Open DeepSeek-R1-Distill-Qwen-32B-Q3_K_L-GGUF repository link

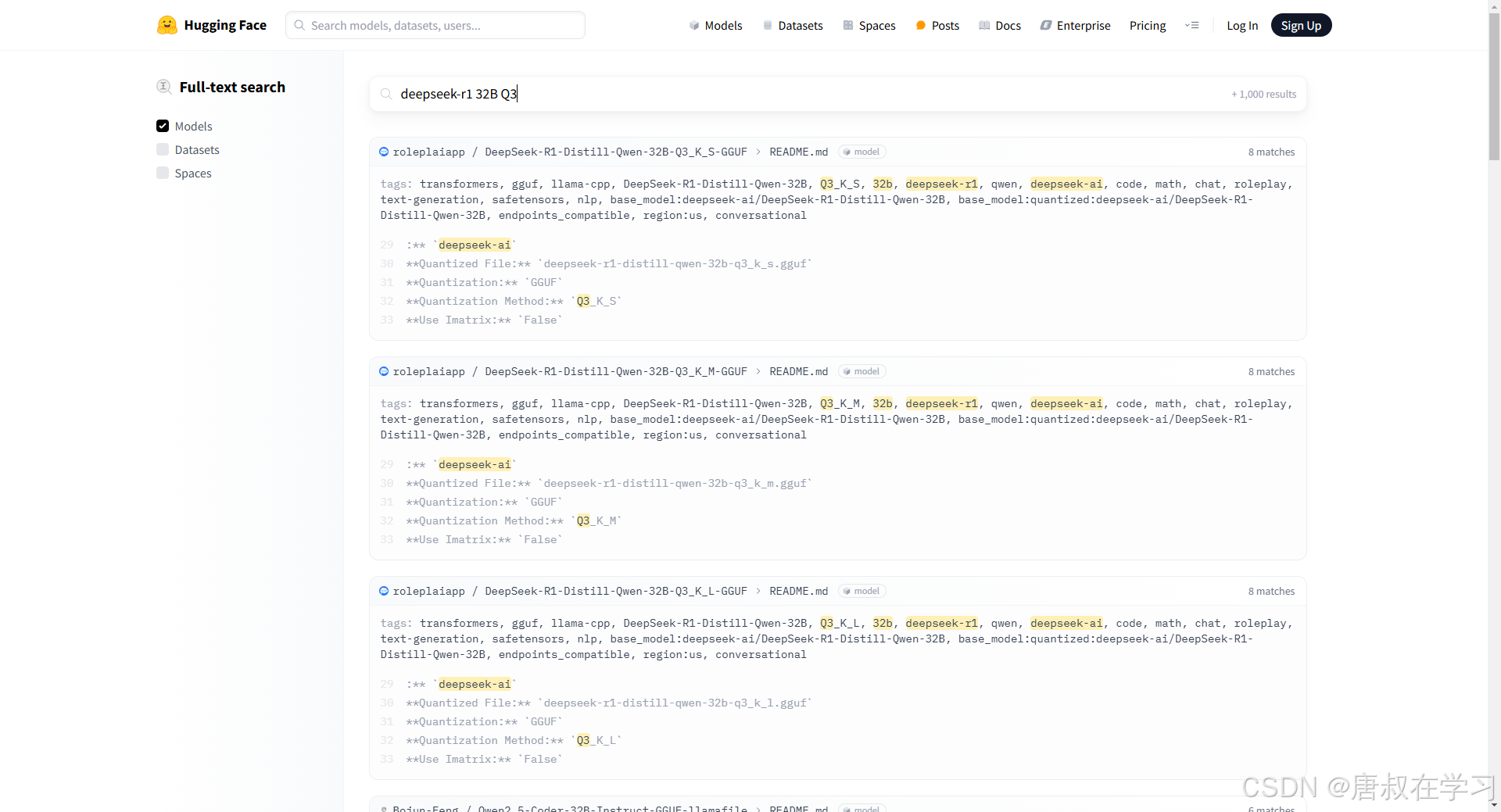point(616,591)
